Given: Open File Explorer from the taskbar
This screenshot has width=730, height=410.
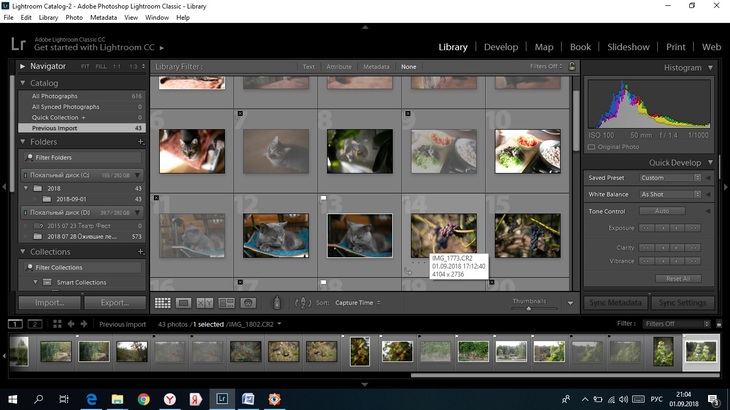Looking at the screenshot, I should [117, 399].
